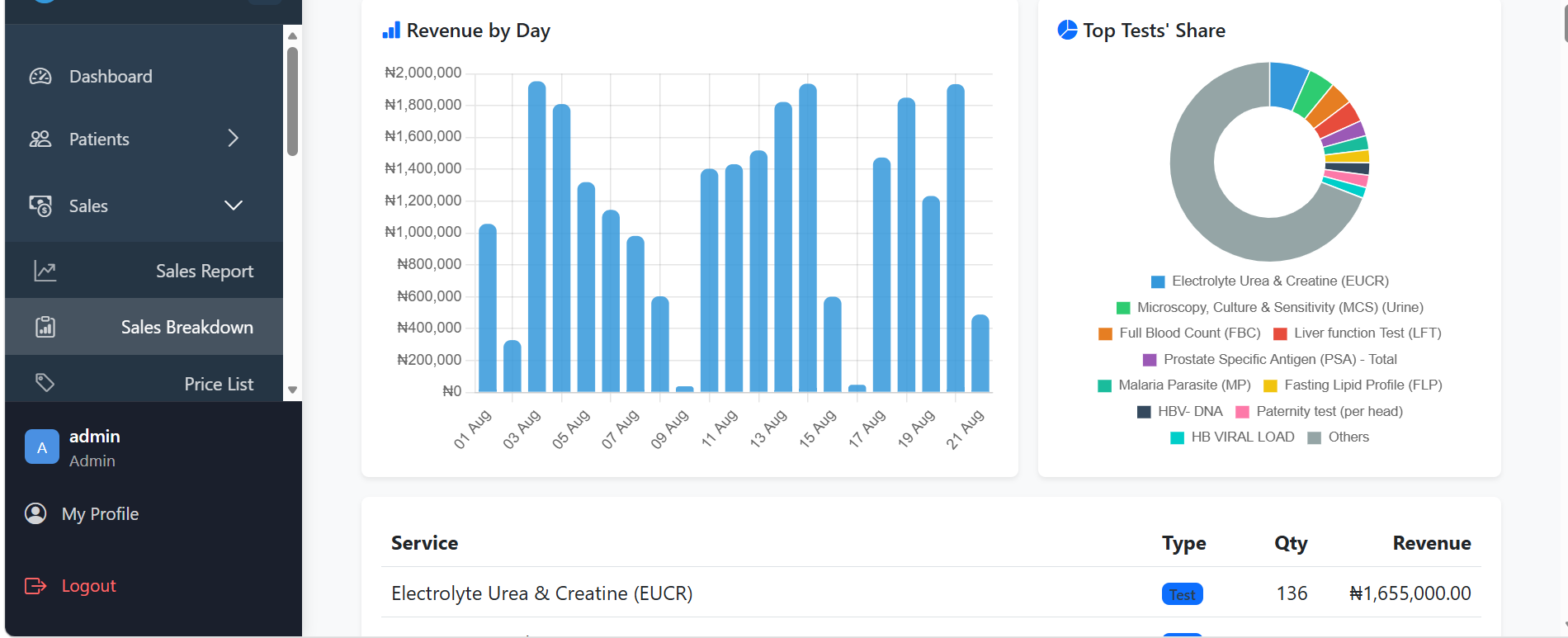Click the Price List tag icon

pos(45,383)
